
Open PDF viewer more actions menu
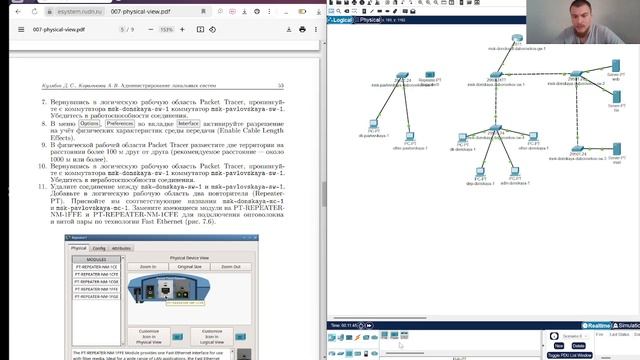tap(316, 29)
